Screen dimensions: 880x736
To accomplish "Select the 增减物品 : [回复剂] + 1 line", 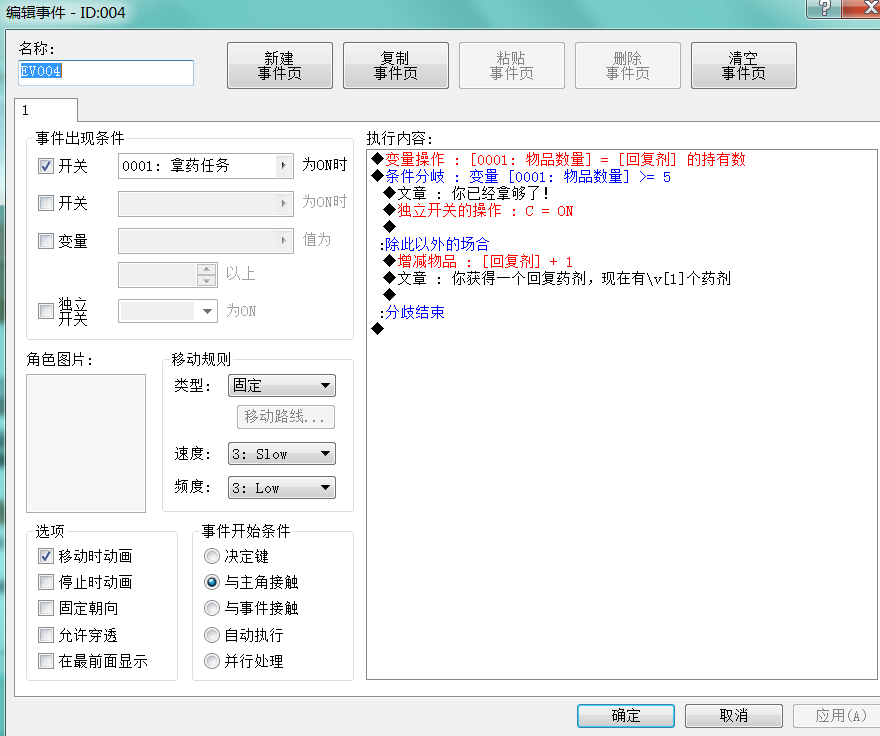I will point(478,262).
